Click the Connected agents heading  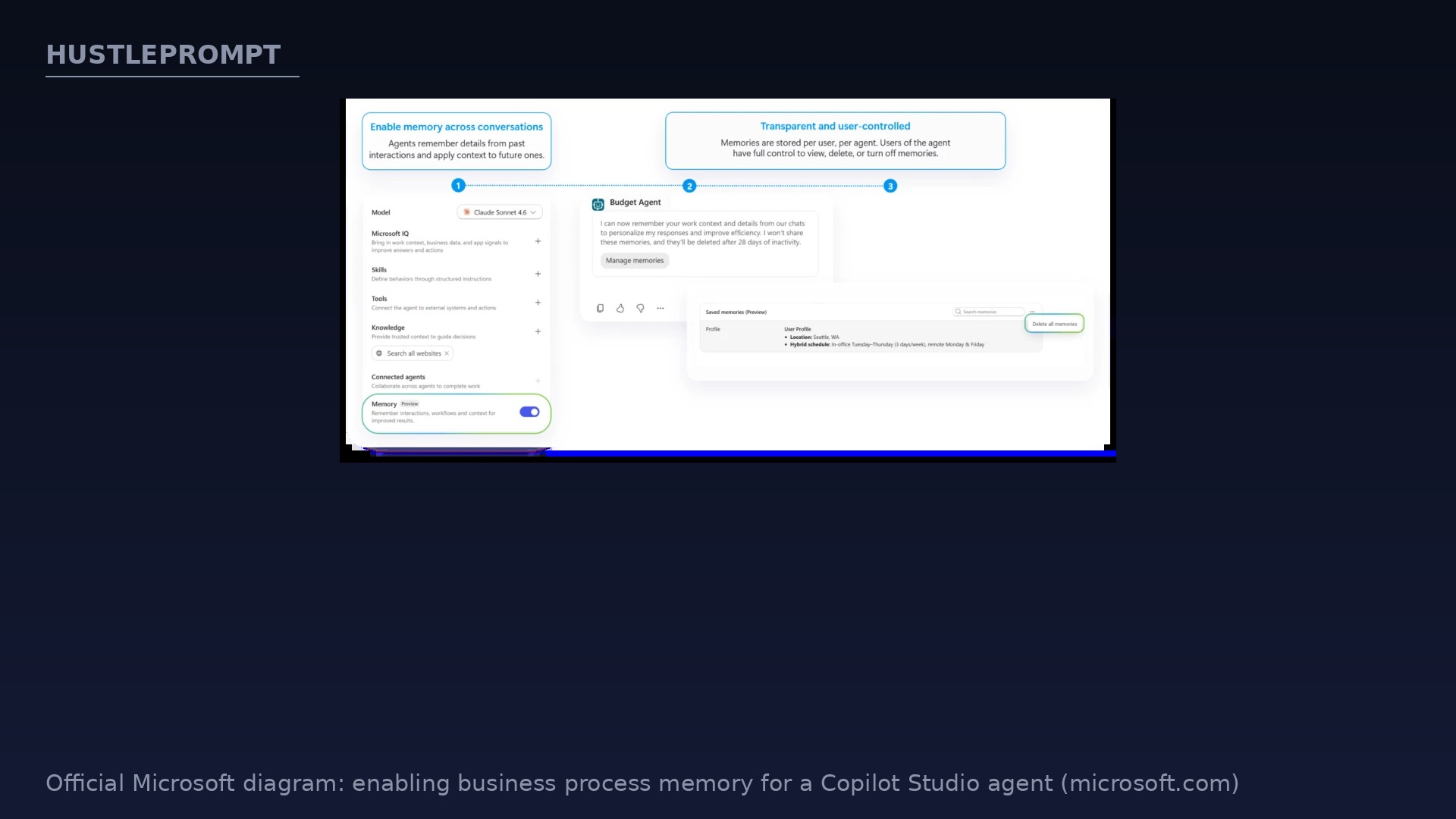pos(398,377)
